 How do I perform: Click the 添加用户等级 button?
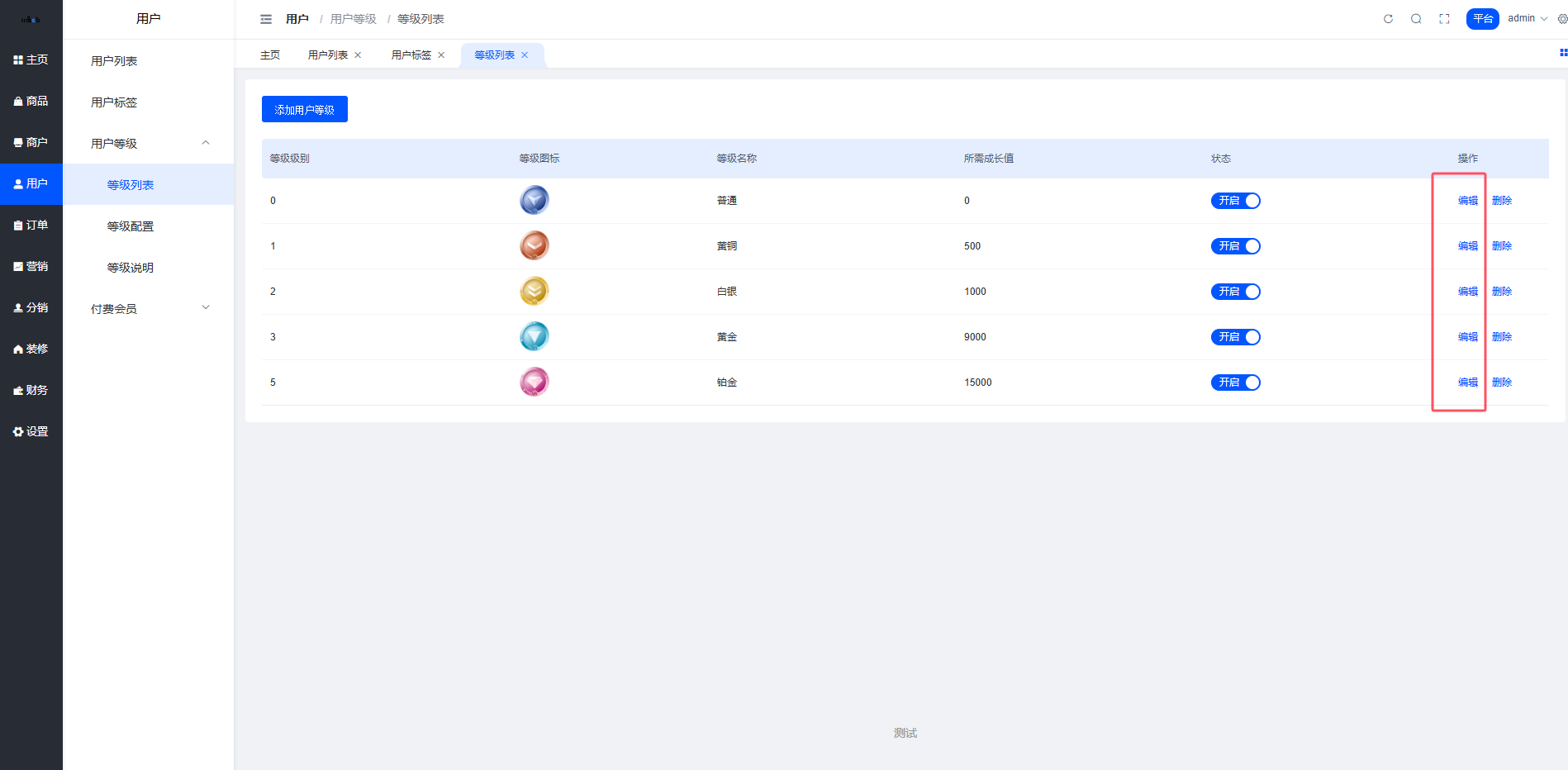[x=304, y=109]
